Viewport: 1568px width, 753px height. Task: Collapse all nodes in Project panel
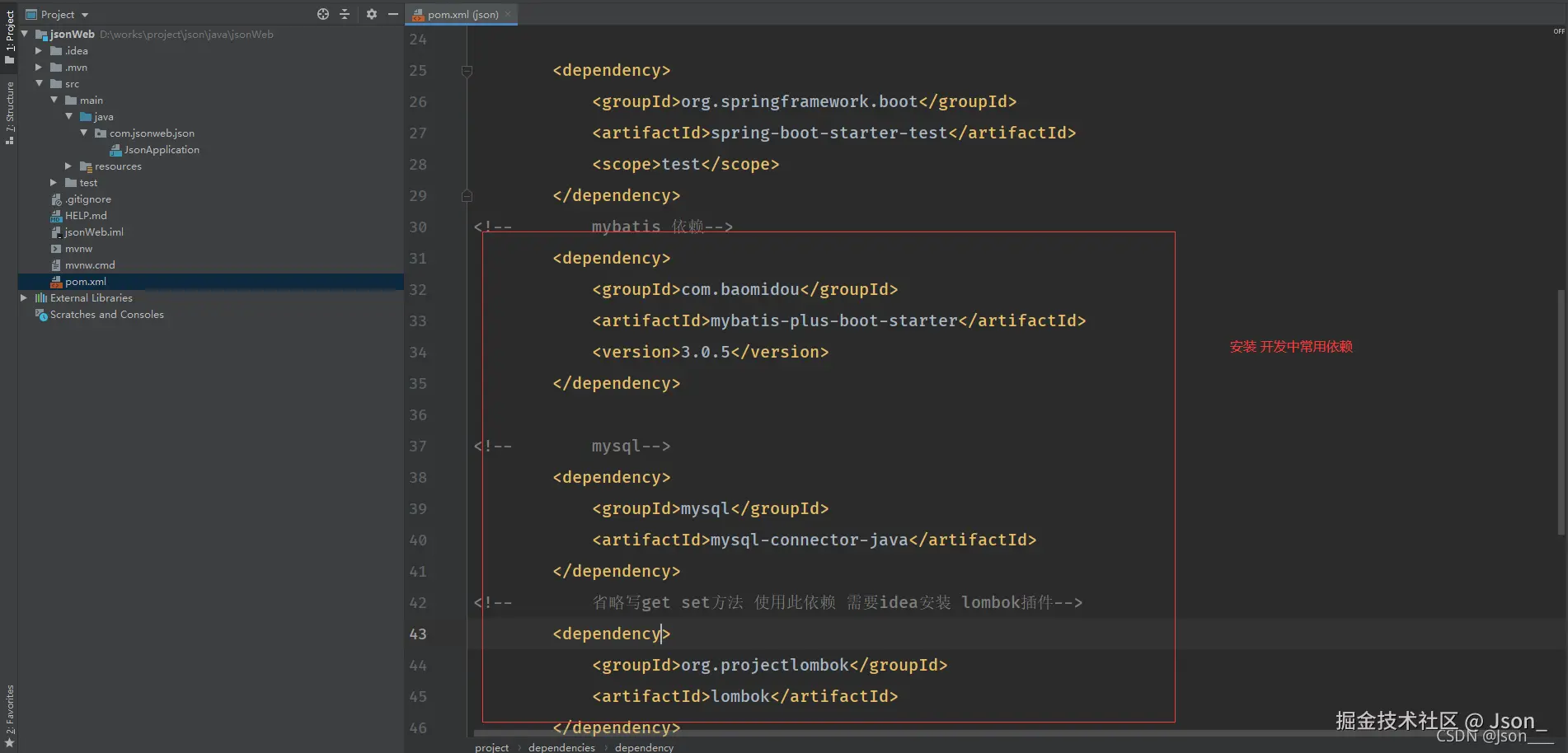pyautogui.click(x=345, y=14)
